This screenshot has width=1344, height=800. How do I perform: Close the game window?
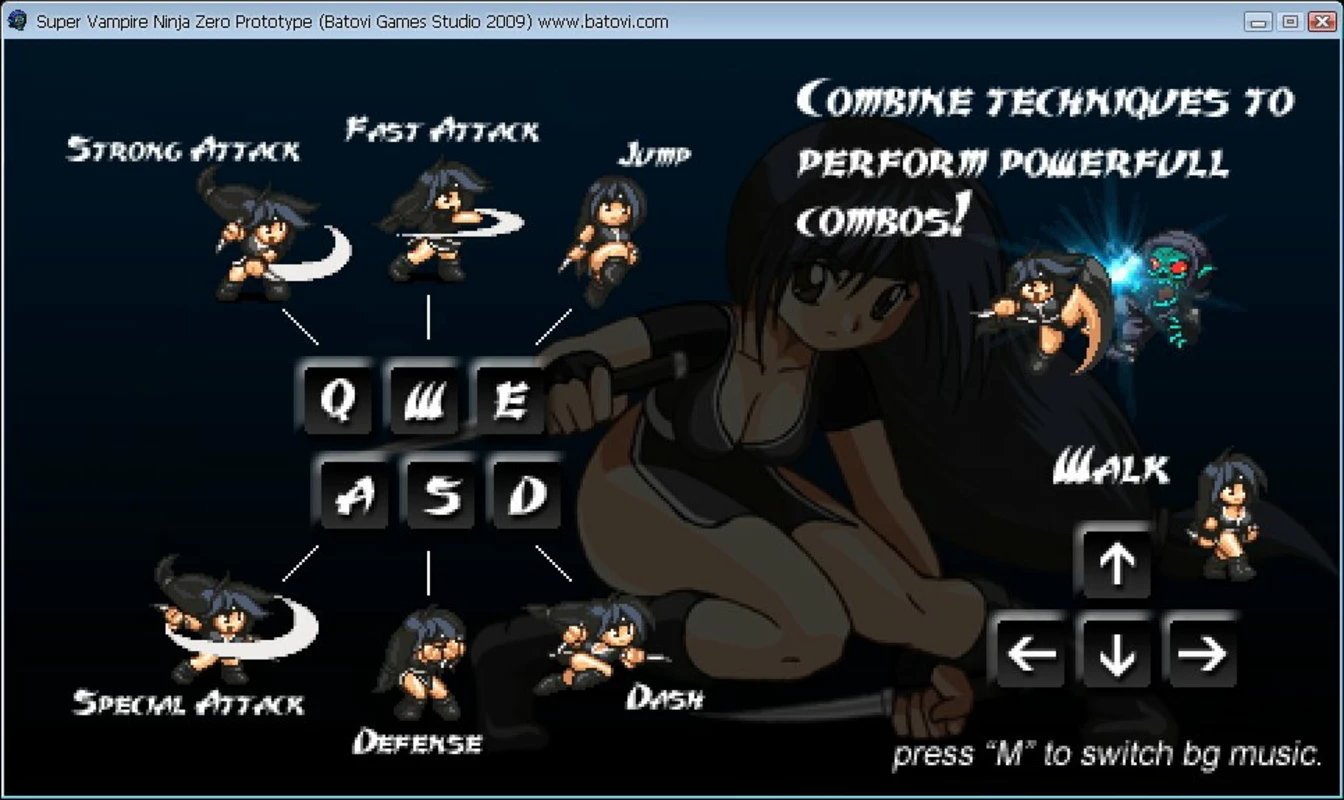tap(1320, 21)
